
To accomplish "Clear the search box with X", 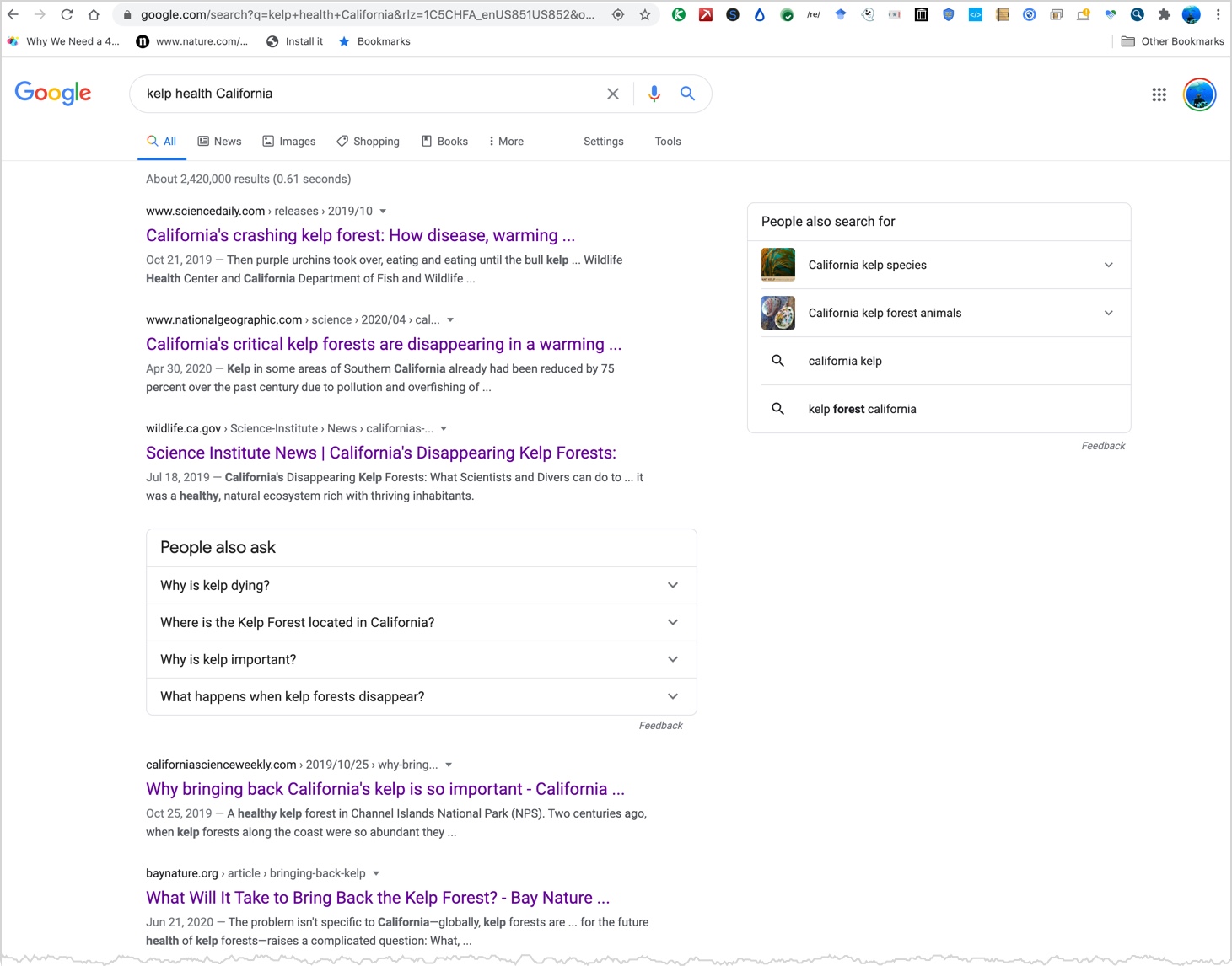I will click(x=613, y=94).
